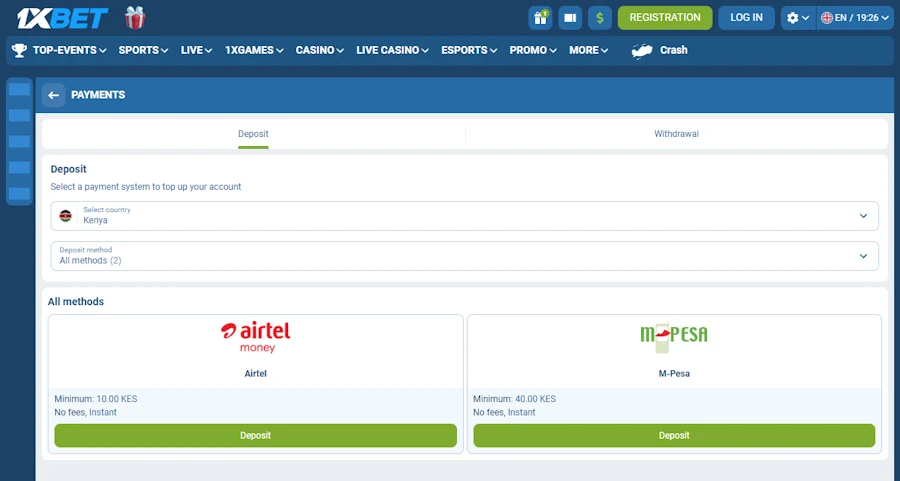Click the Crash game plane icon
The height and width of the screenshot is (481, 900).
642,51
